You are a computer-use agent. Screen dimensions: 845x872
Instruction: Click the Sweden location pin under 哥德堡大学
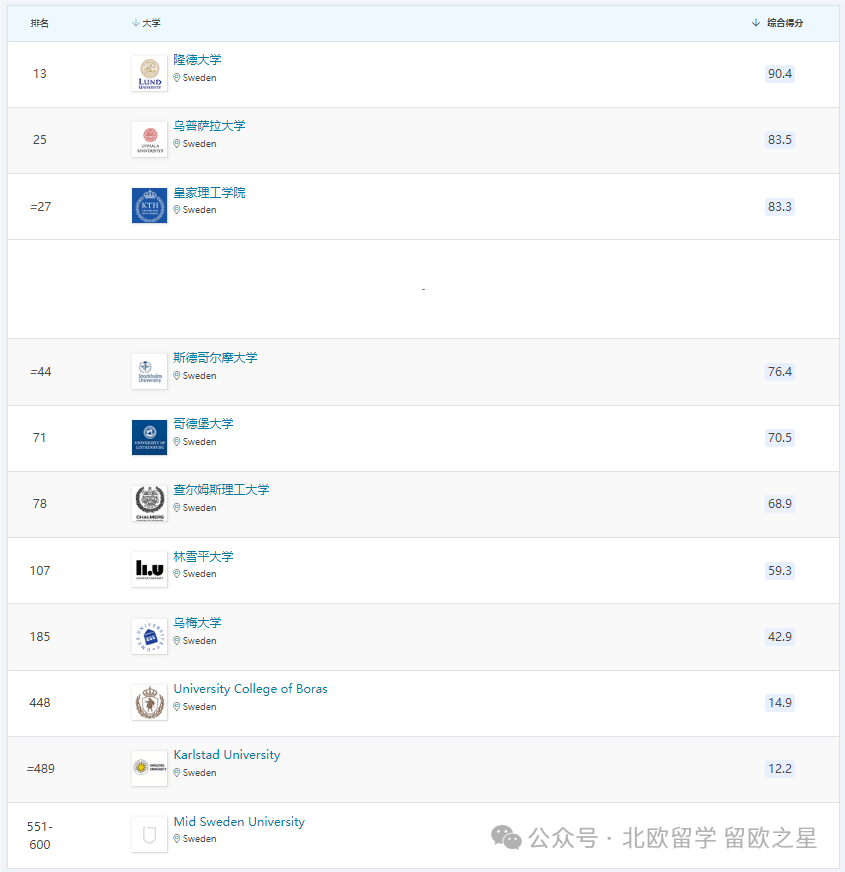tap(177, 442)
